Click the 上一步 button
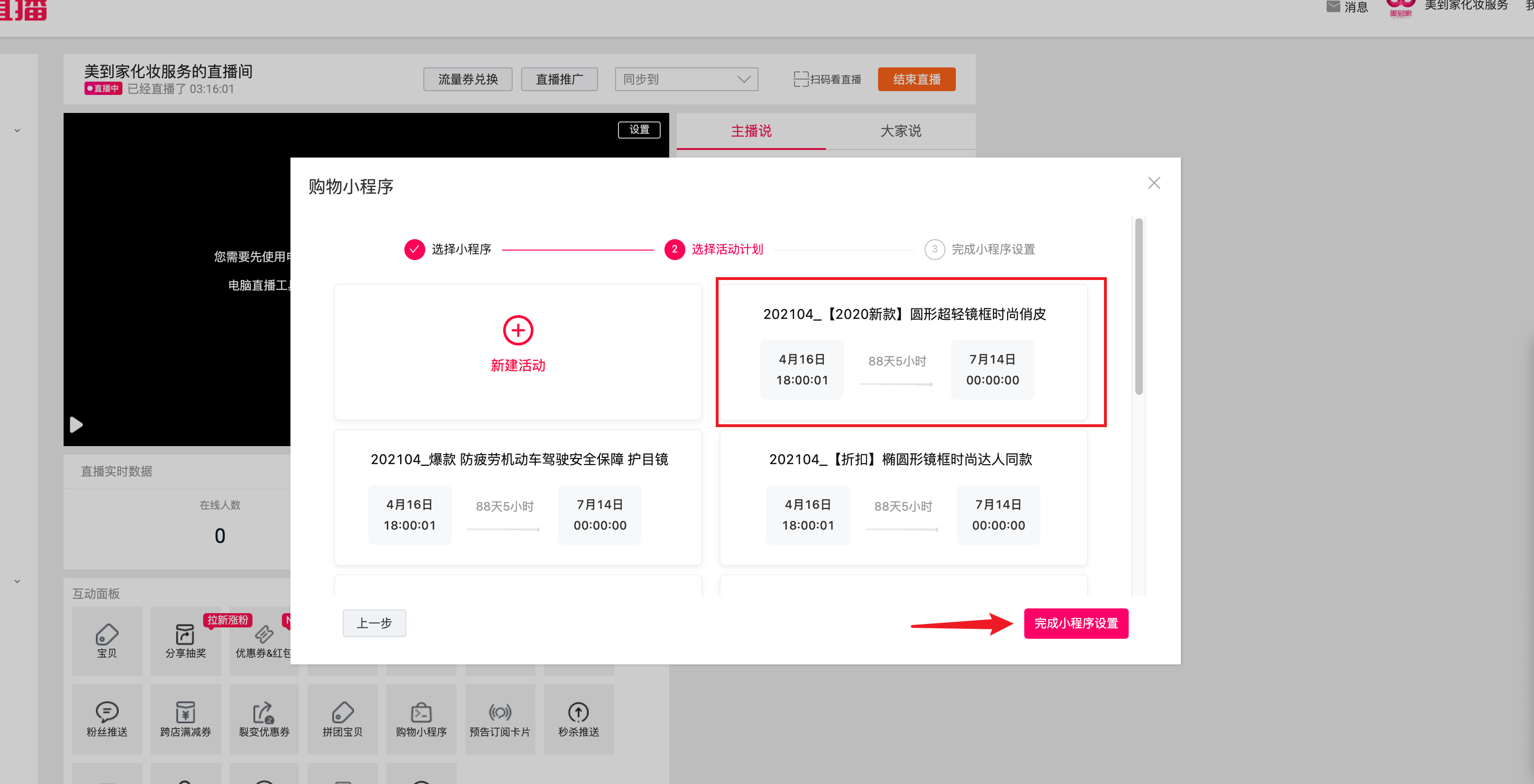 (374, 623)
